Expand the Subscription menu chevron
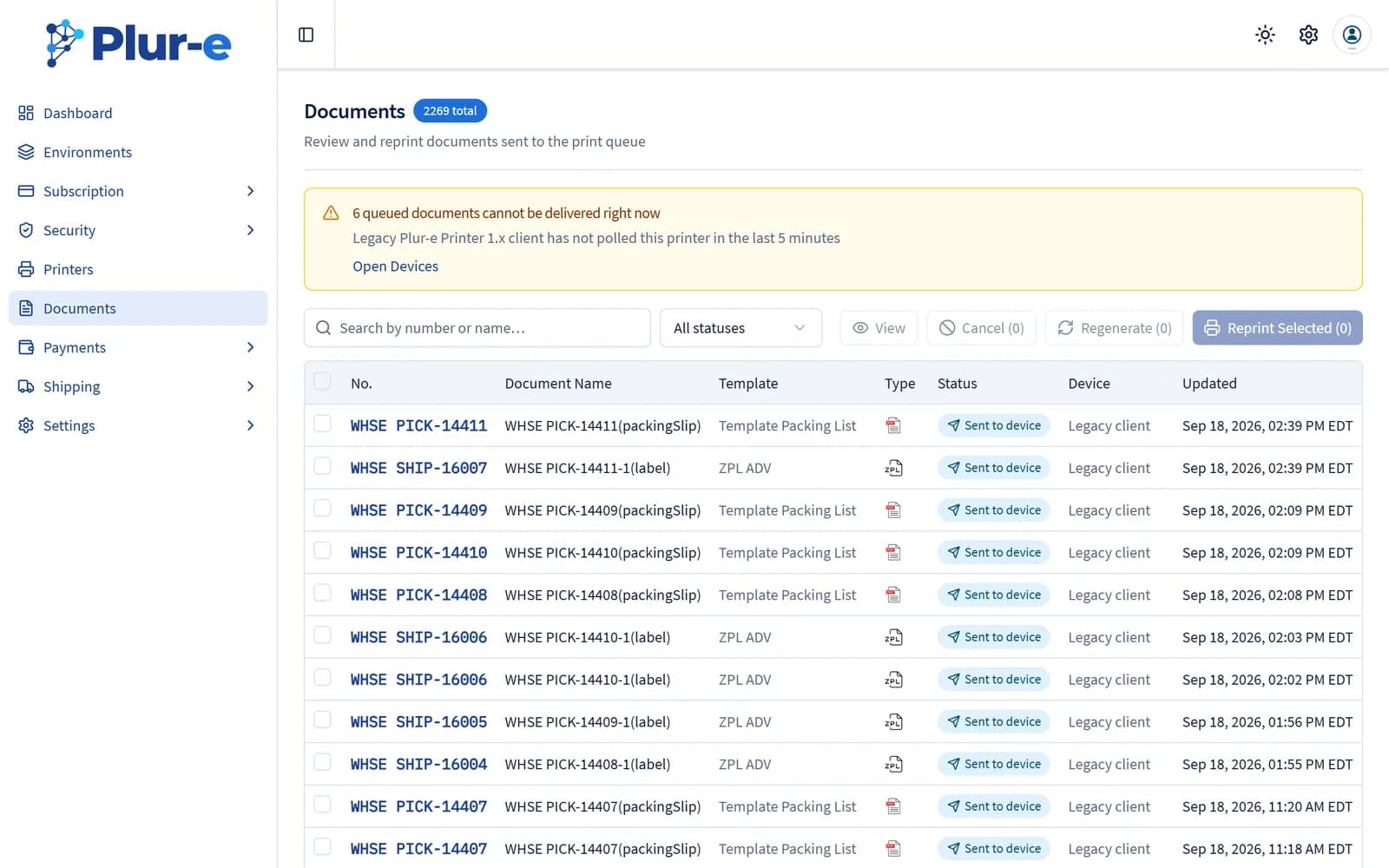1389x868 pixels. [x=250, y=191]
